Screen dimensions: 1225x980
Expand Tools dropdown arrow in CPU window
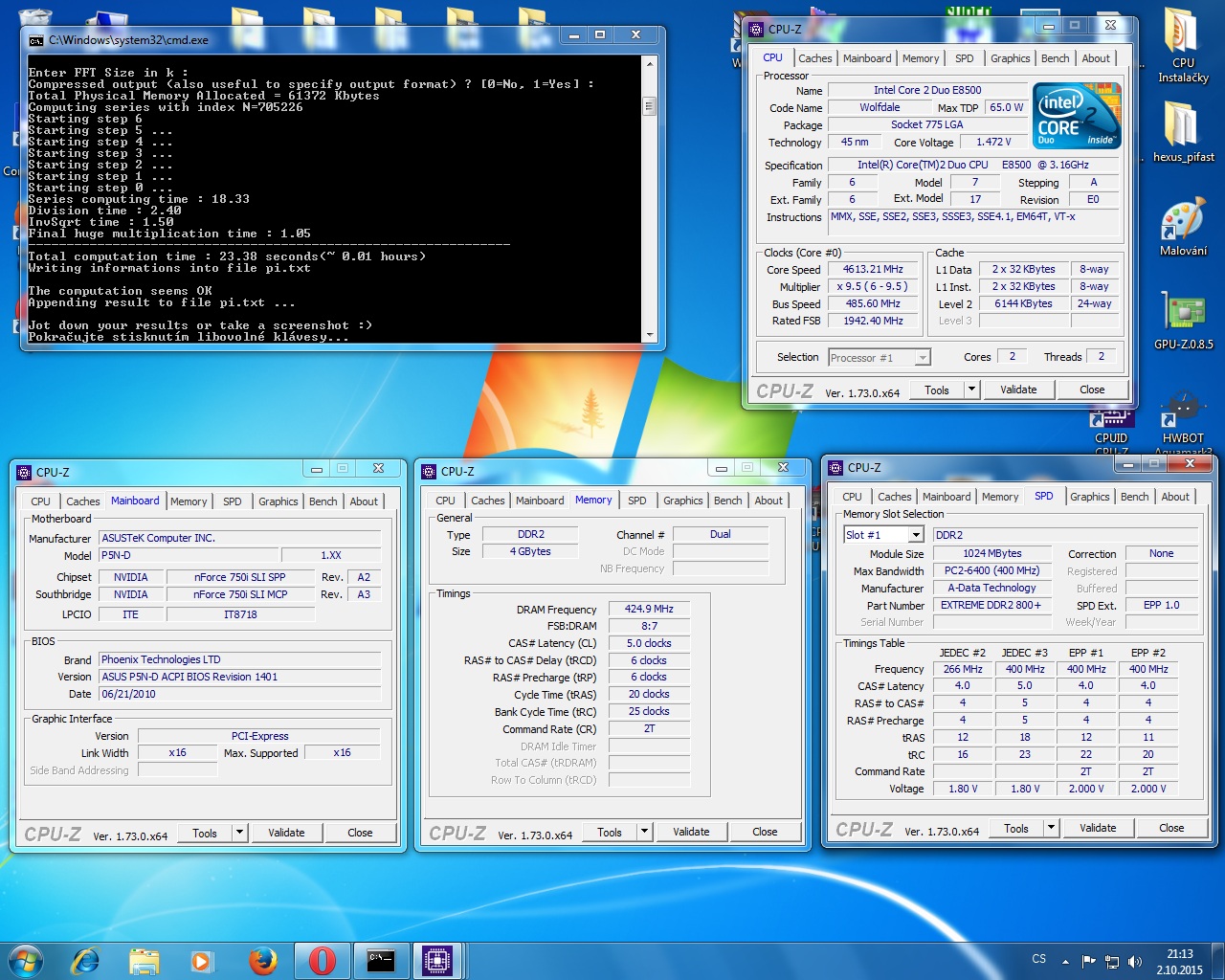point(971,390)
